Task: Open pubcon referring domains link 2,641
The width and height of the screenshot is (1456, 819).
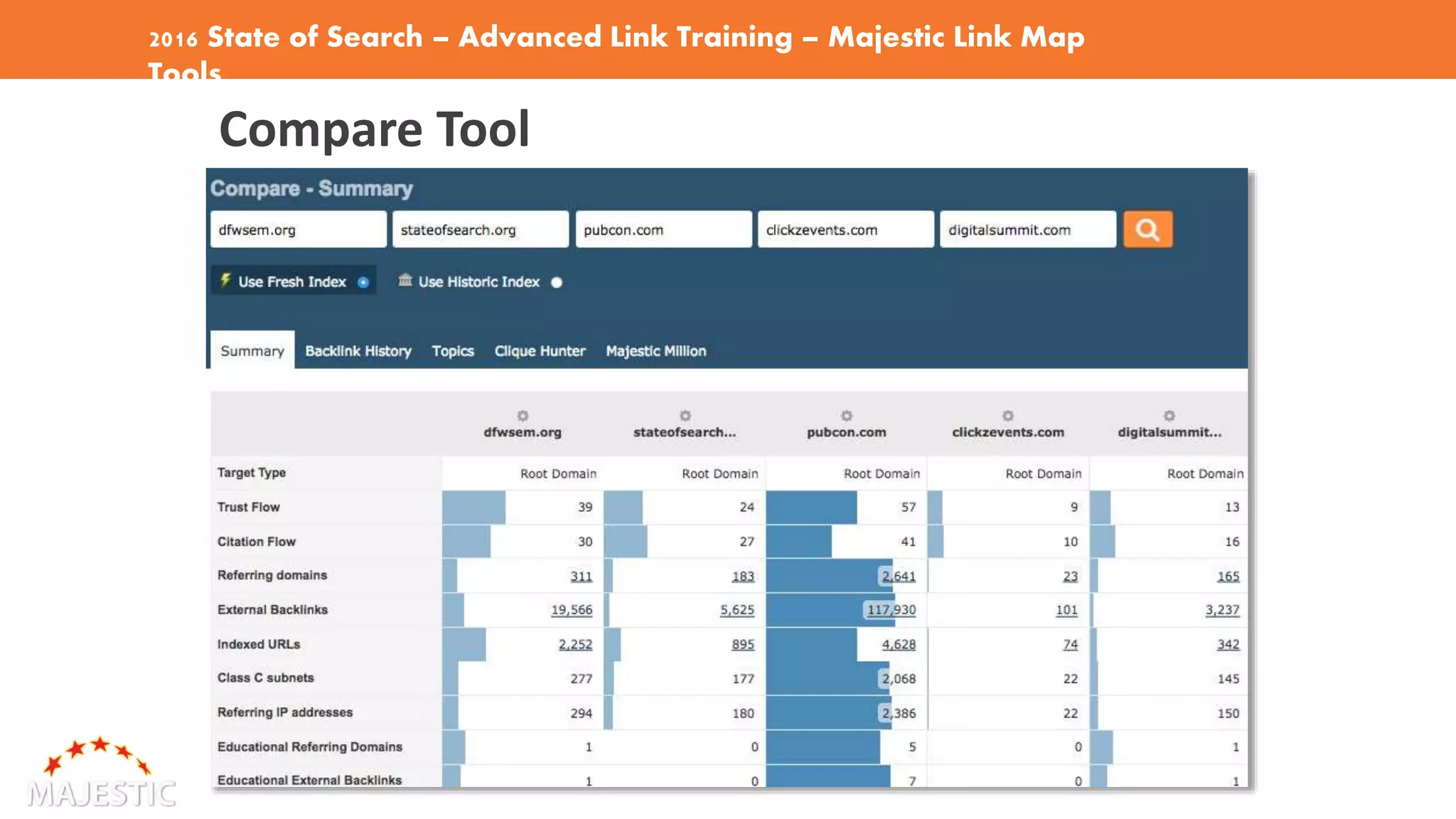Action: 899,576
